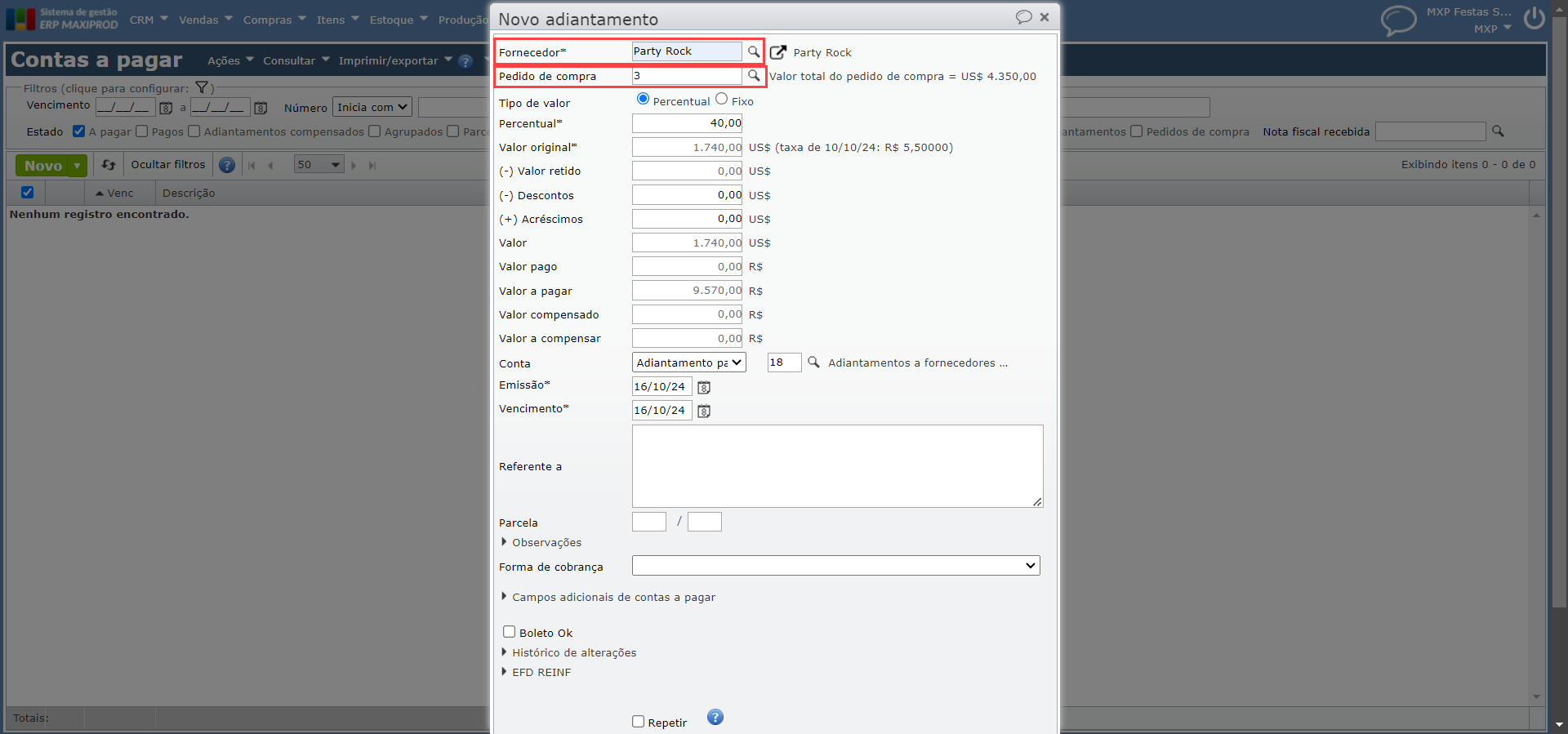Click the Descontos value field

coord(687,195)
